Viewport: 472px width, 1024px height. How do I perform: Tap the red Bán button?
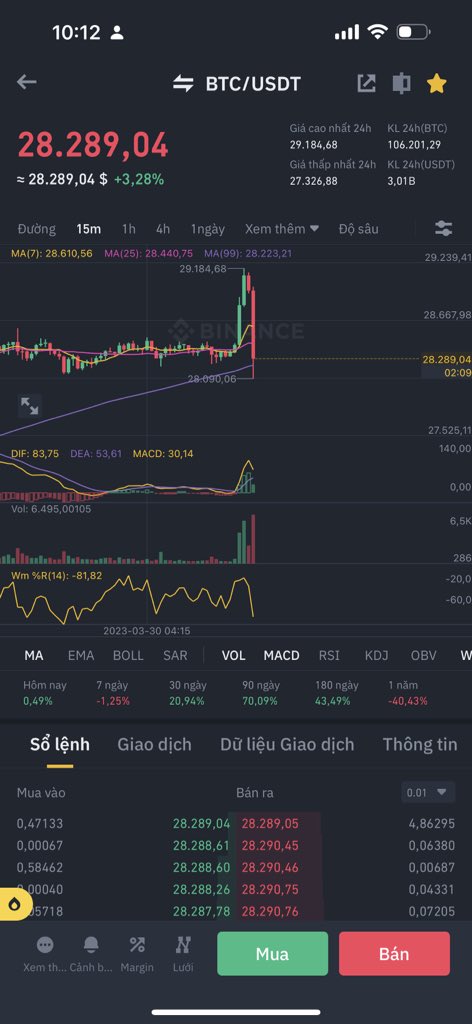click(394, 953)
